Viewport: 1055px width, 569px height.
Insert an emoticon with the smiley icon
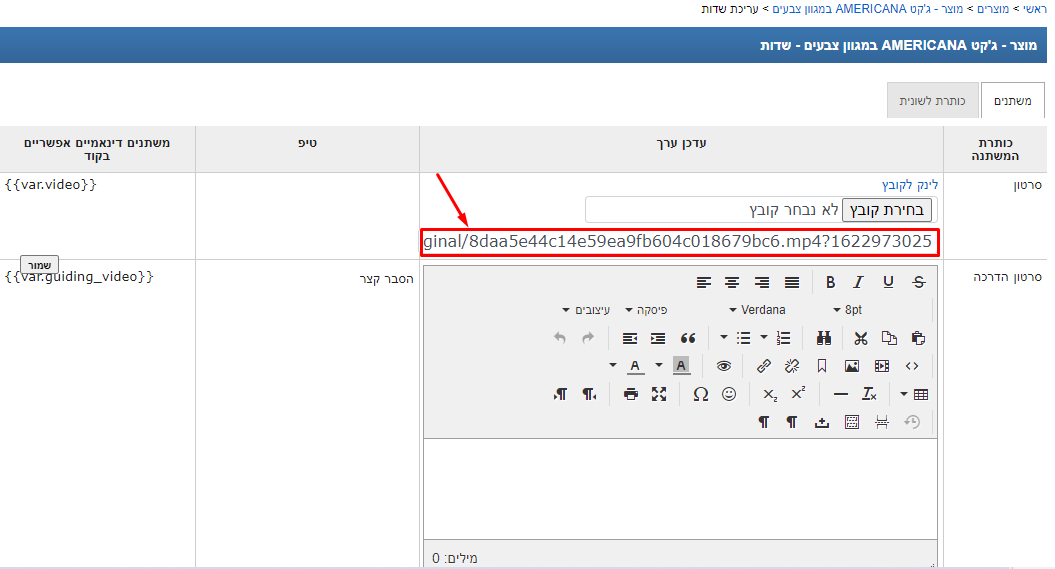729,394
